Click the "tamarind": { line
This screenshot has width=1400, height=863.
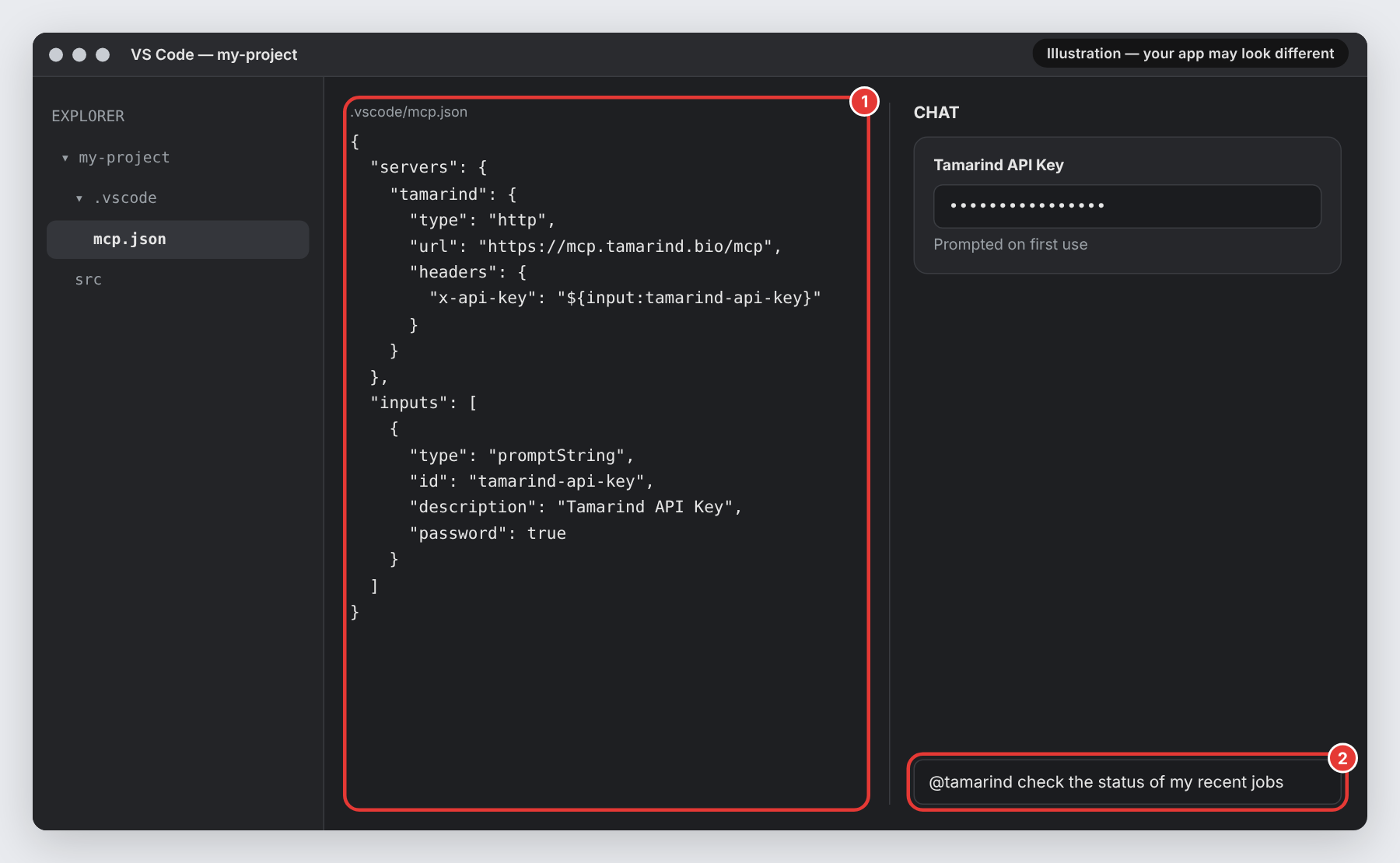click(x=453, y=194)
